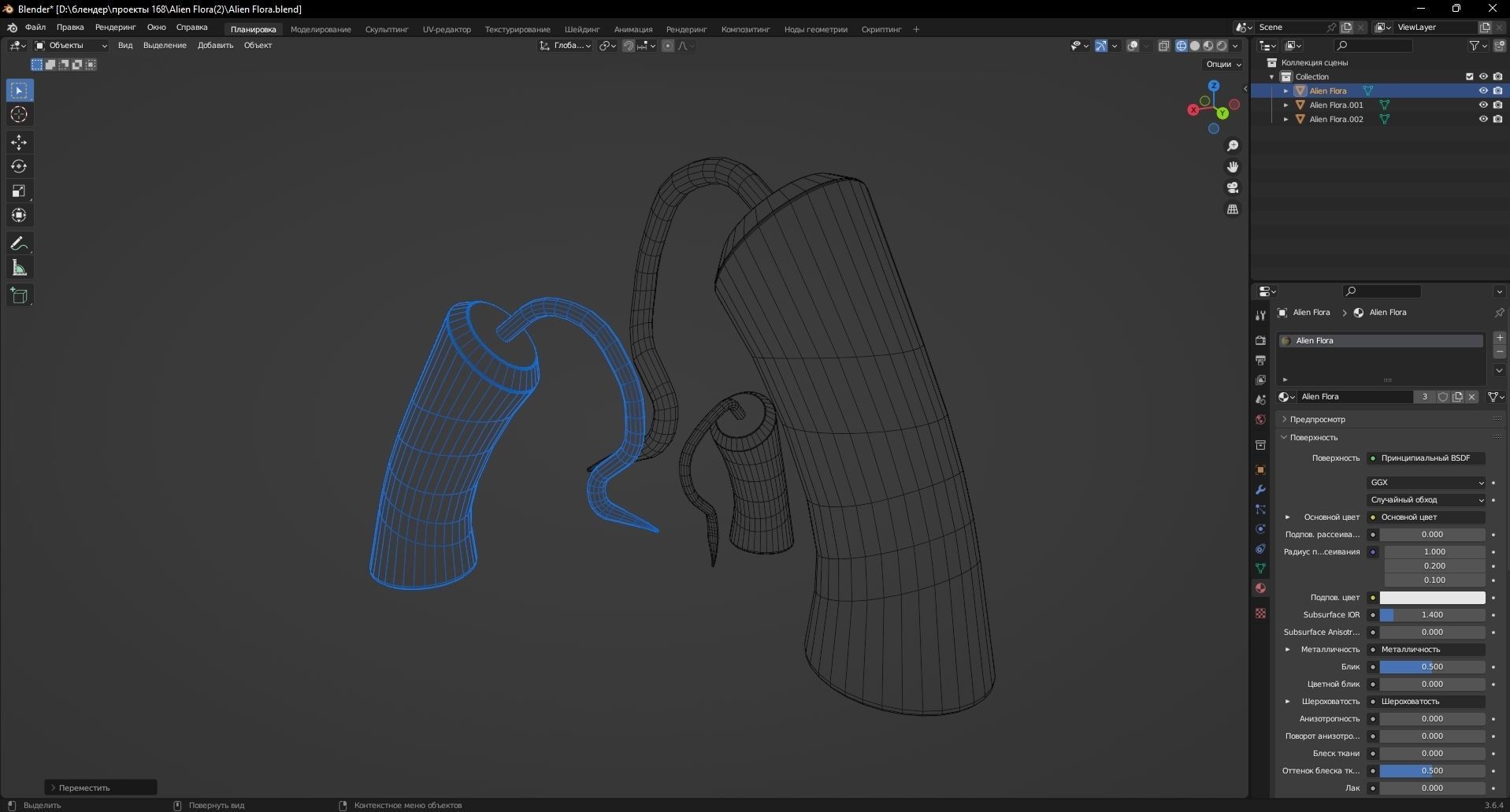
Task: Click the Шероховатость linked input button
Action: 1426,702
